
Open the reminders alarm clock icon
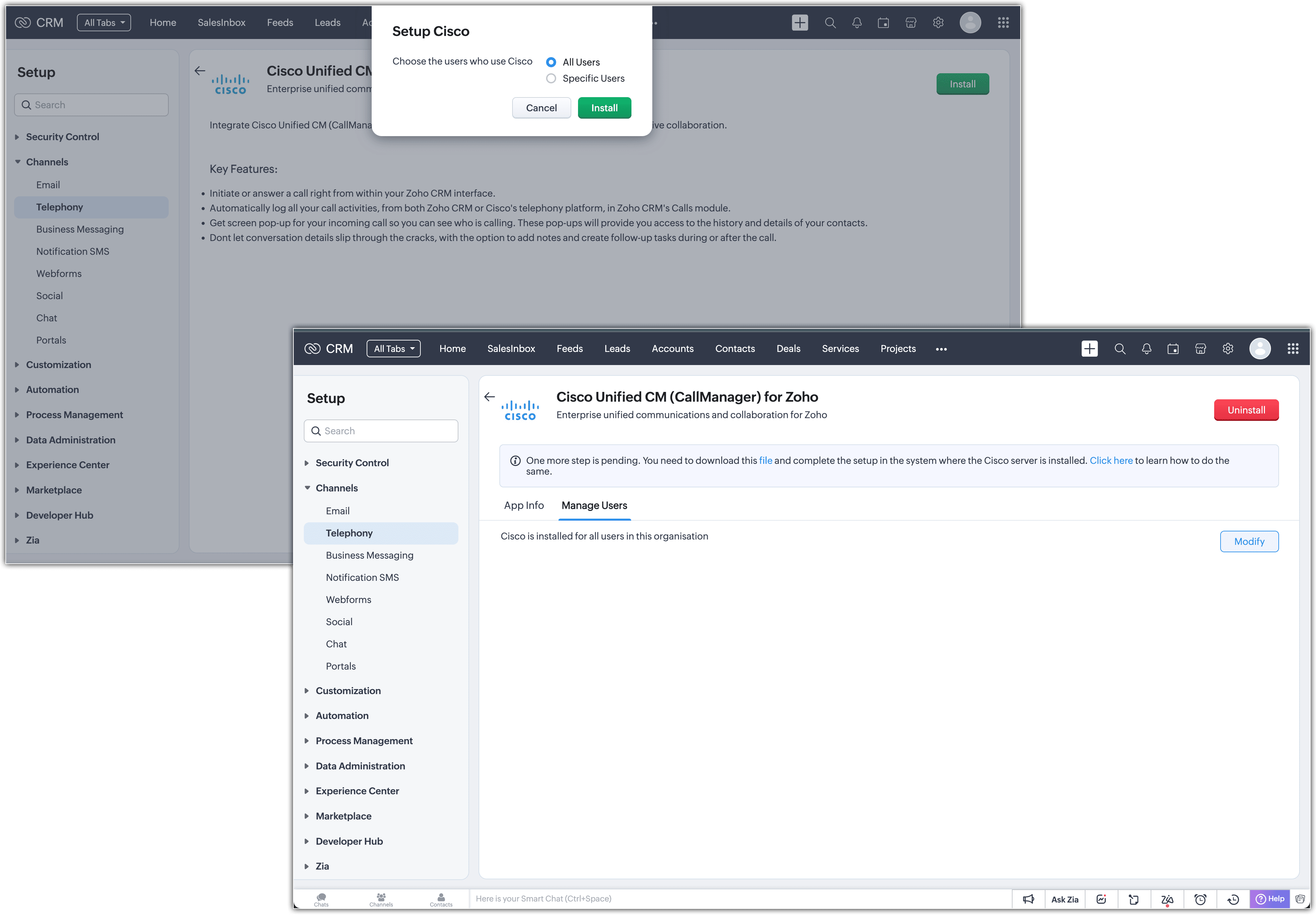[1200, 899]
